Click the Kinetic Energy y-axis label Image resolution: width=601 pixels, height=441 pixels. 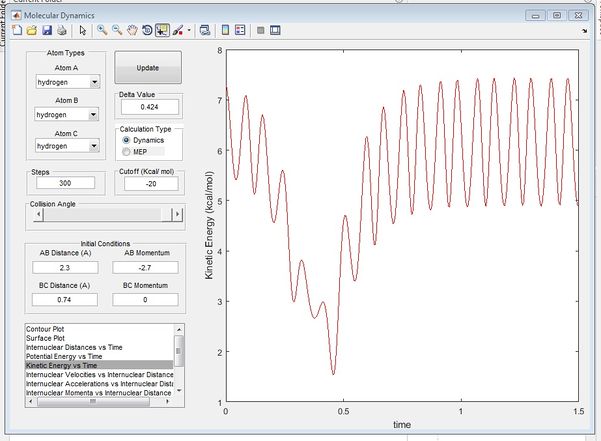click(x=209, y=225)
